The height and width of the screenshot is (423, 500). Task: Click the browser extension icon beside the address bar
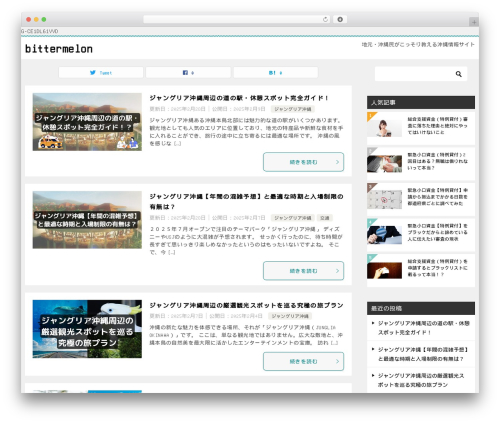point(340,19)
